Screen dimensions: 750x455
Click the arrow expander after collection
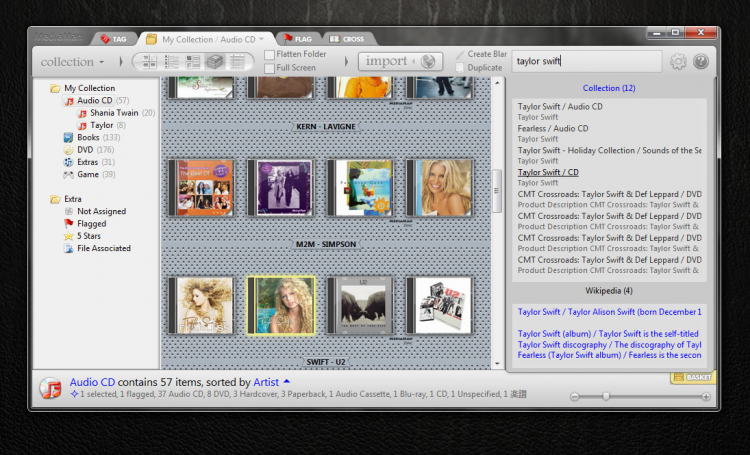(x=121, y=62)
